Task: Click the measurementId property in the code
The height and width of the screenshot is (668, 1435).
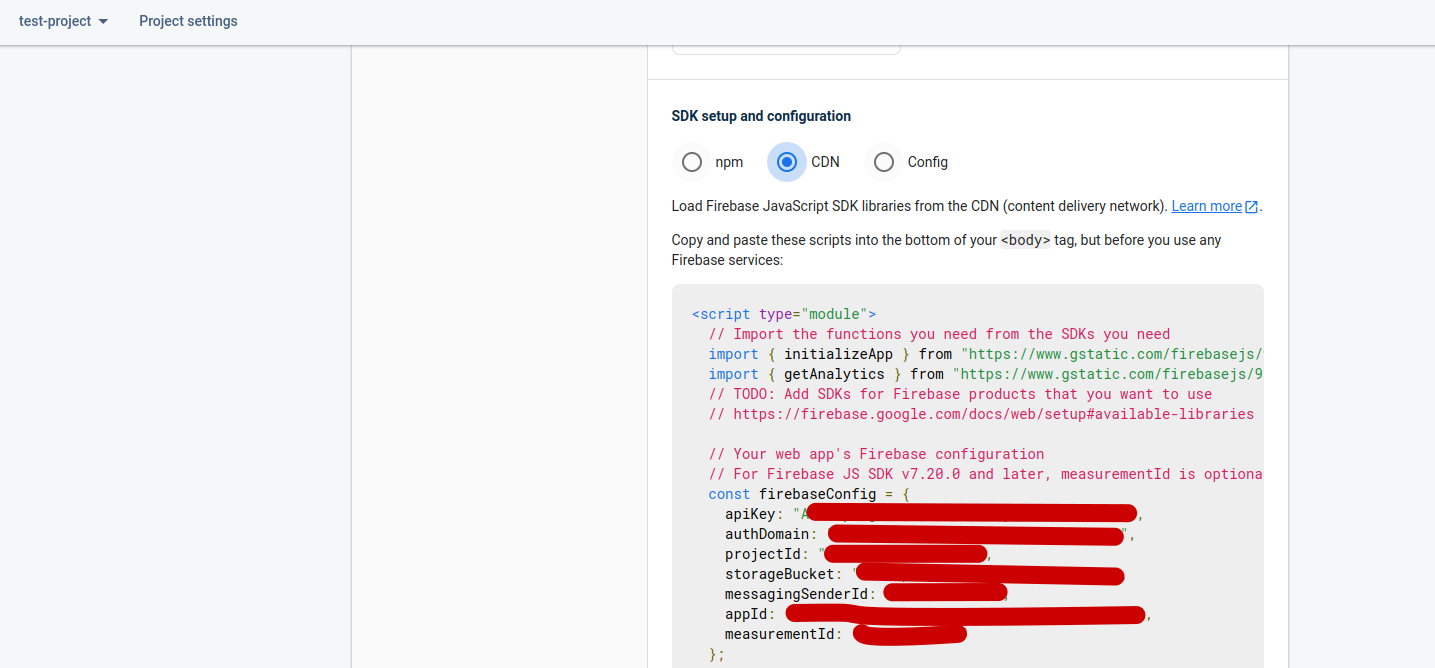Action: (x=783, y=634)
